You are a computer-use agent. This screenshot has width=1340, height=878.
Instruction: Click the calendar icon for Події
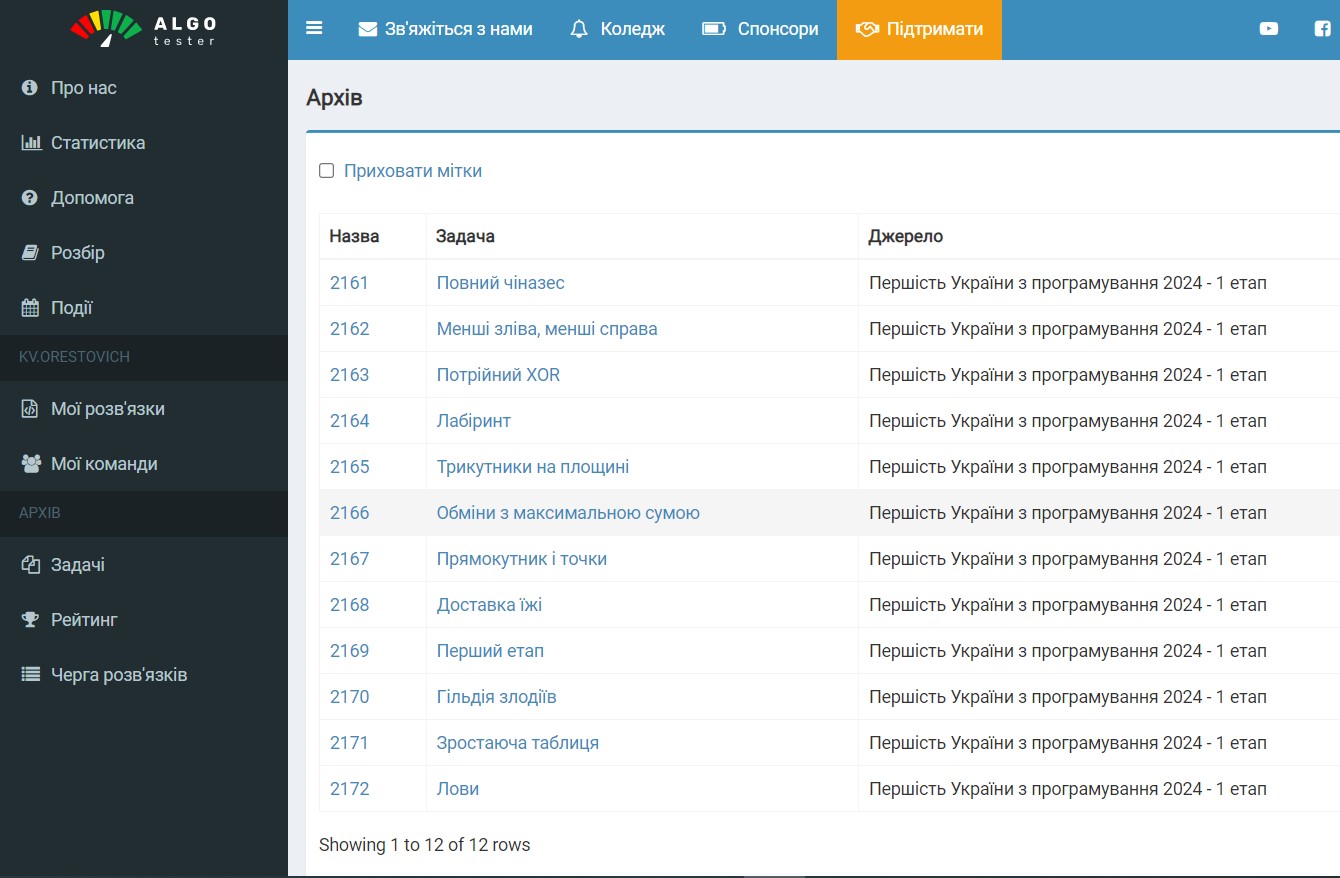coord(30,308)
